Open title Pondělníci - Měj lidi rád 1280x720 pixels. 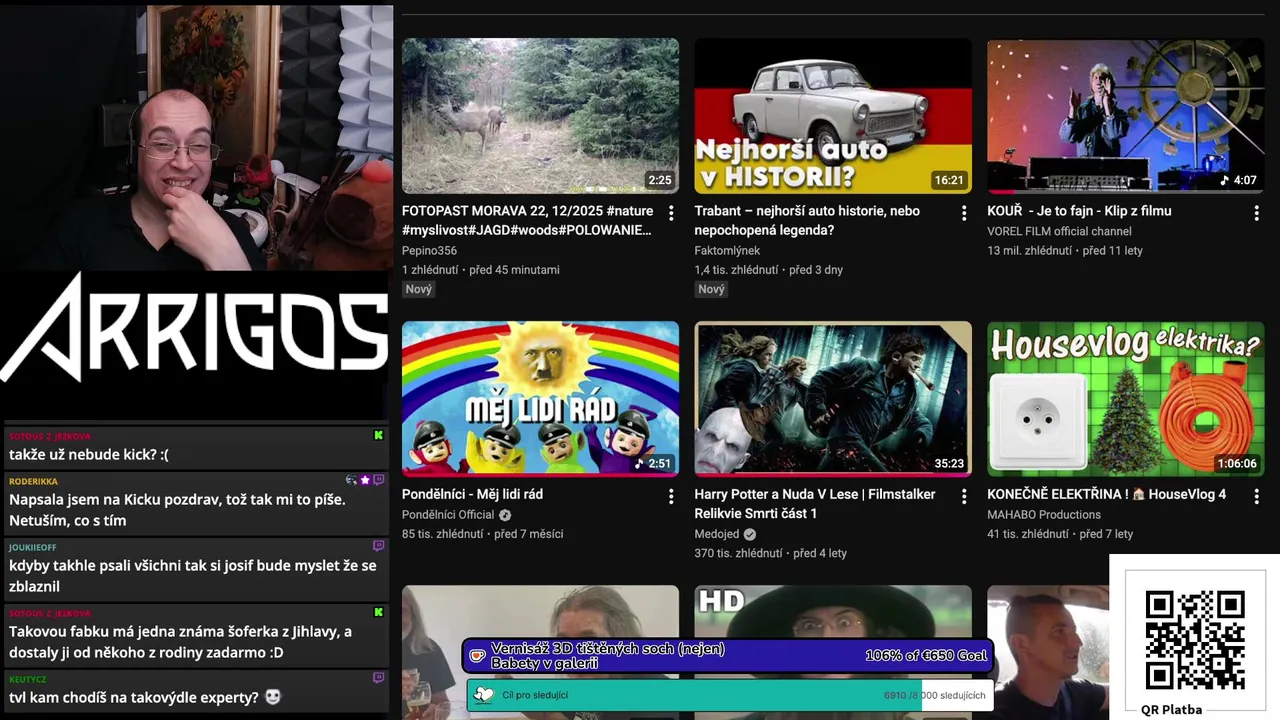[x=472, y=494]
